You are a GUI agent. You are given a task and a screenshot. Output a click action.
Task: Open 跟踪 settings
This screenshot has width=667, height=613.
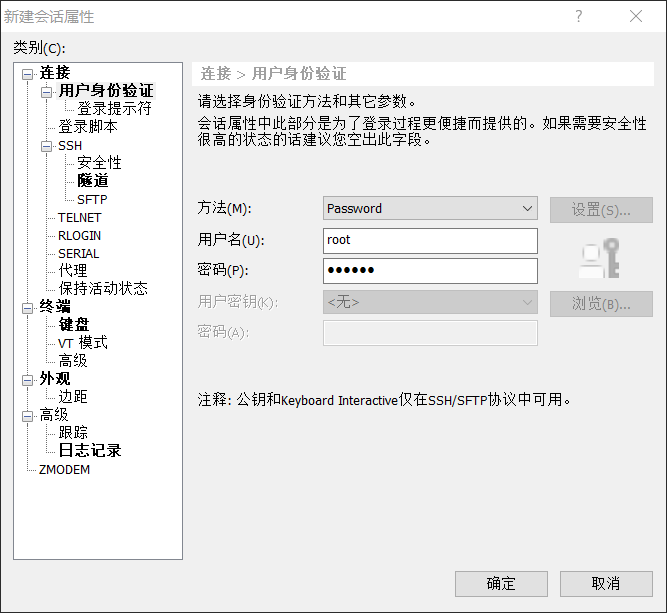73,433
